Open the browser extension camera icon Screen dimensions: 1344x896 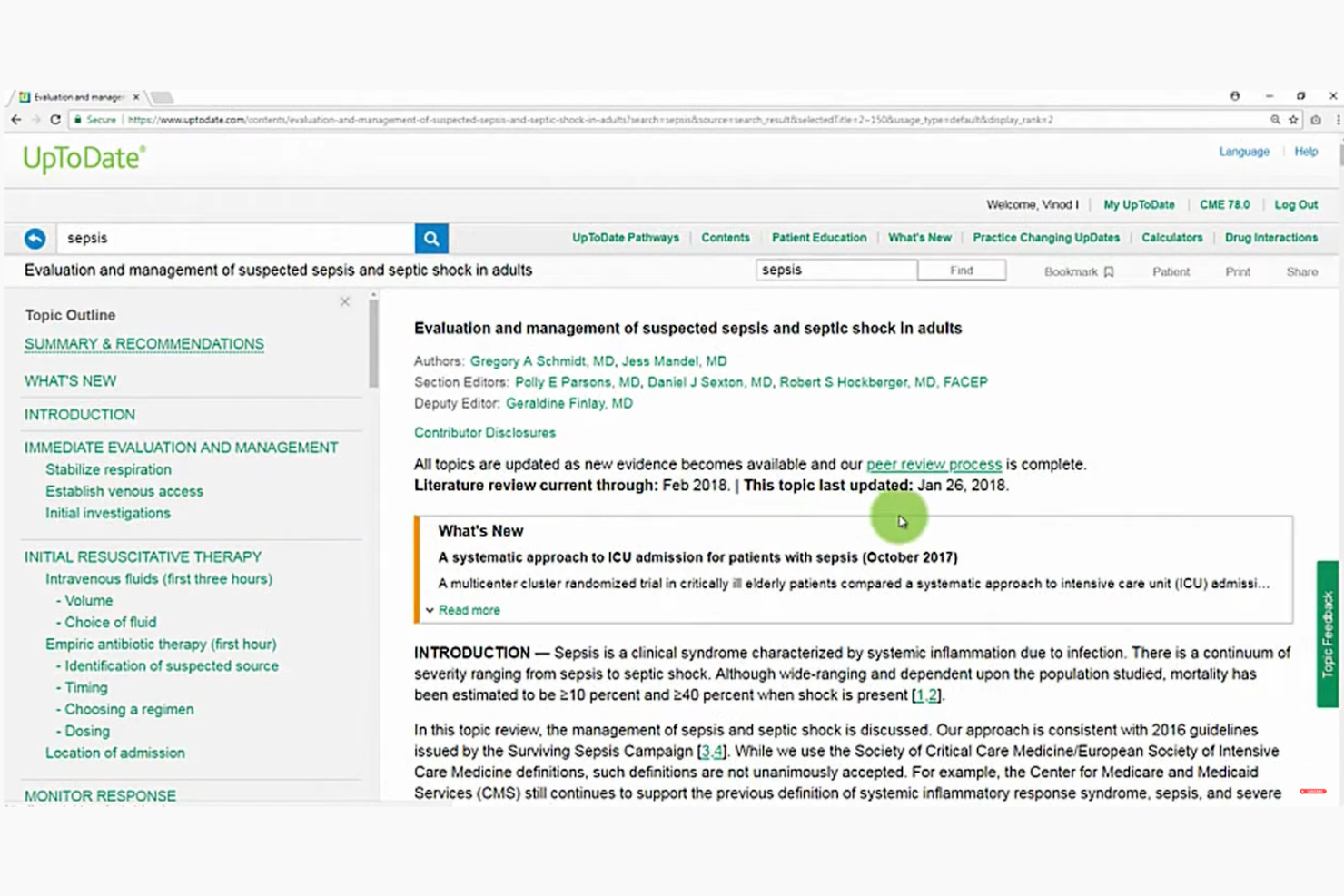pos(1316,120)
